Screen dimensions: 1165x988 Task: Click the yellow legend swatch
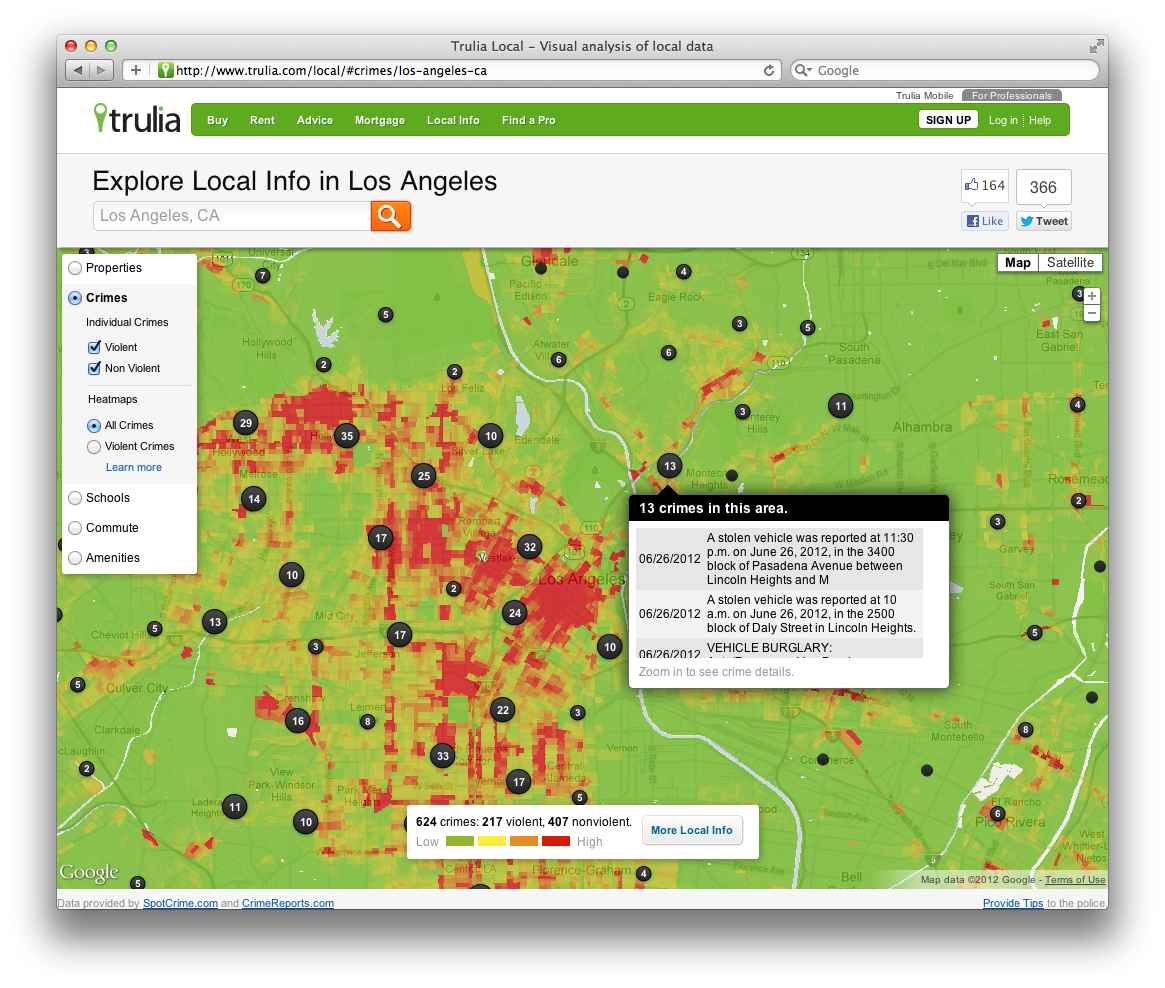[492, 842]
